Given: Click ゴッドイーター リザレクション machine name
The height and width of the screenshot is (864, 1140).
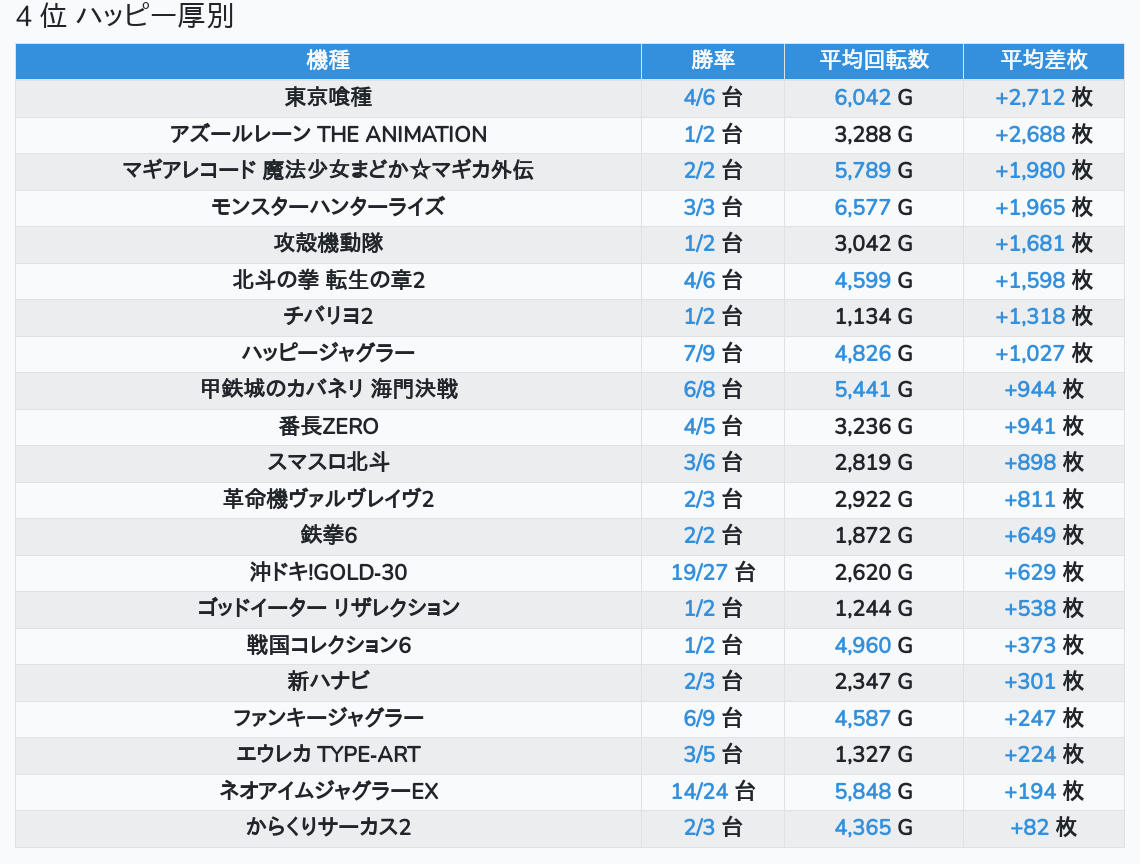Looking at the screenshot, I should coord(328,608).
